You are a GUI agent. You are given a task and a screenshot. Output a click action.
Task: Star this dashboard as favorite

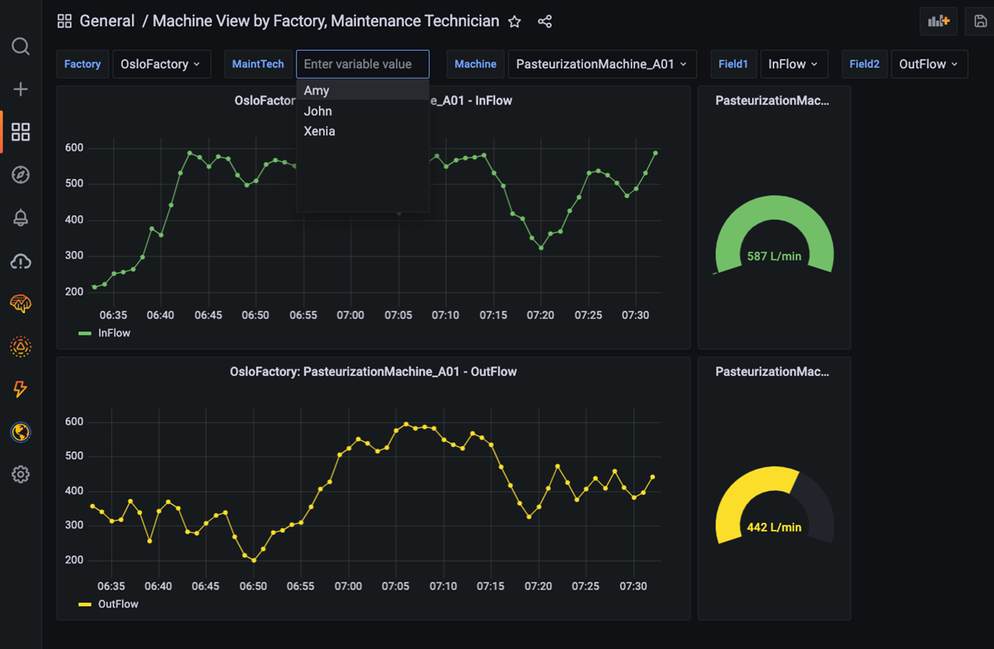[x=515, y=22]
